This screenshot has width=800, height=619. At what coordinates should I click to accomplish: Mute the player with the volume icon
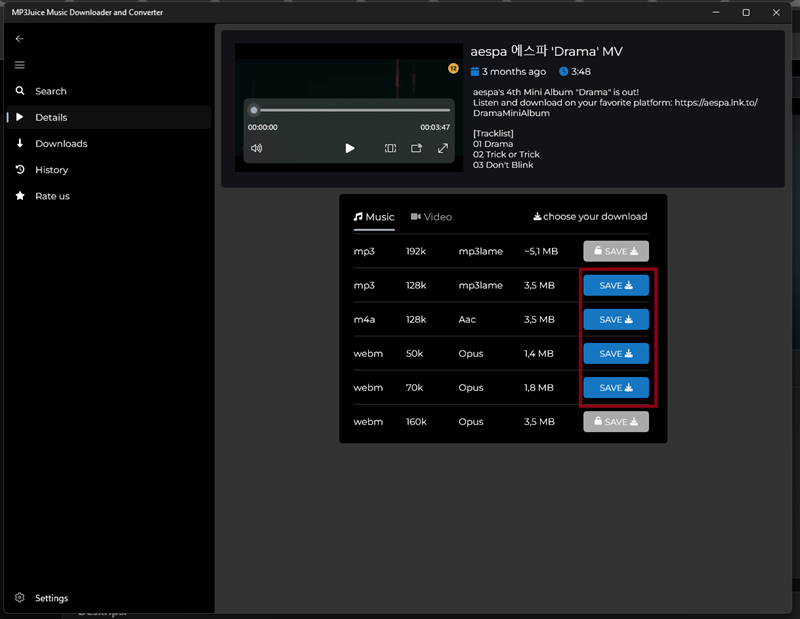(256, 148)
